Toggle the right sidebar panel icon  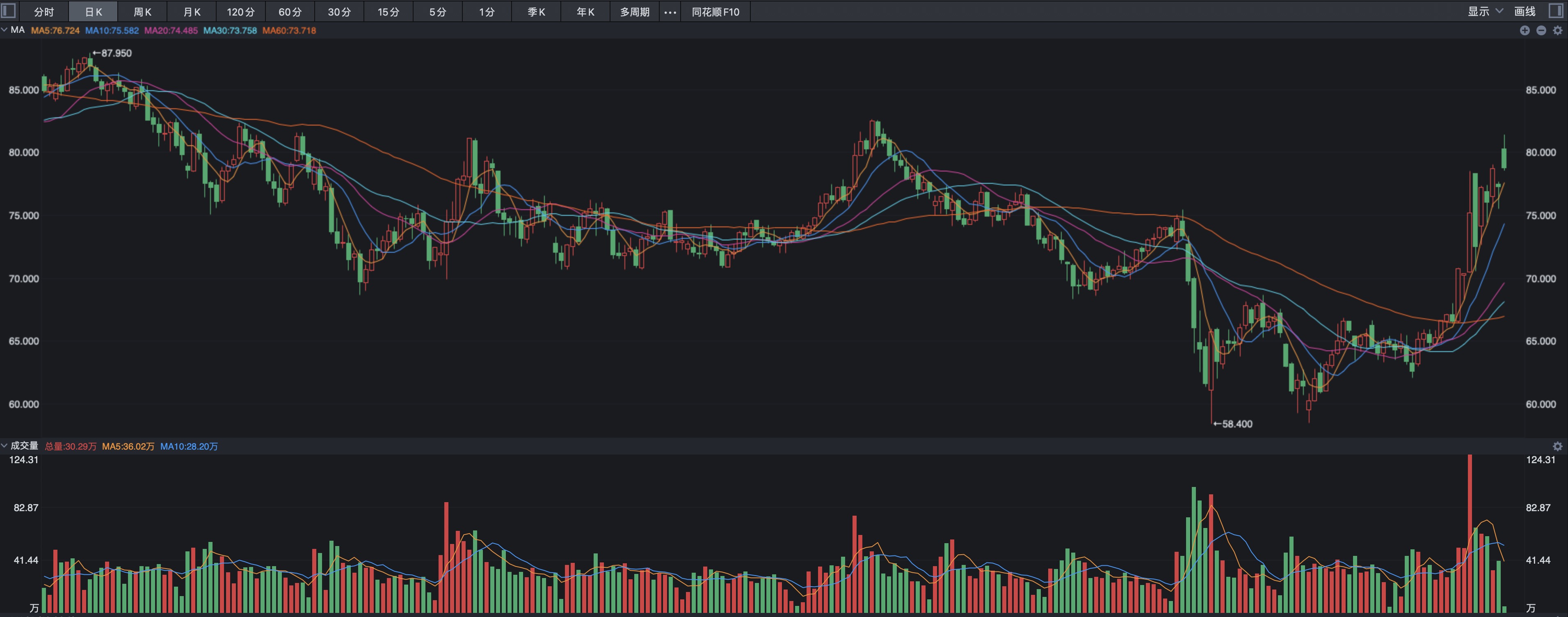[x=1556, y=11]
